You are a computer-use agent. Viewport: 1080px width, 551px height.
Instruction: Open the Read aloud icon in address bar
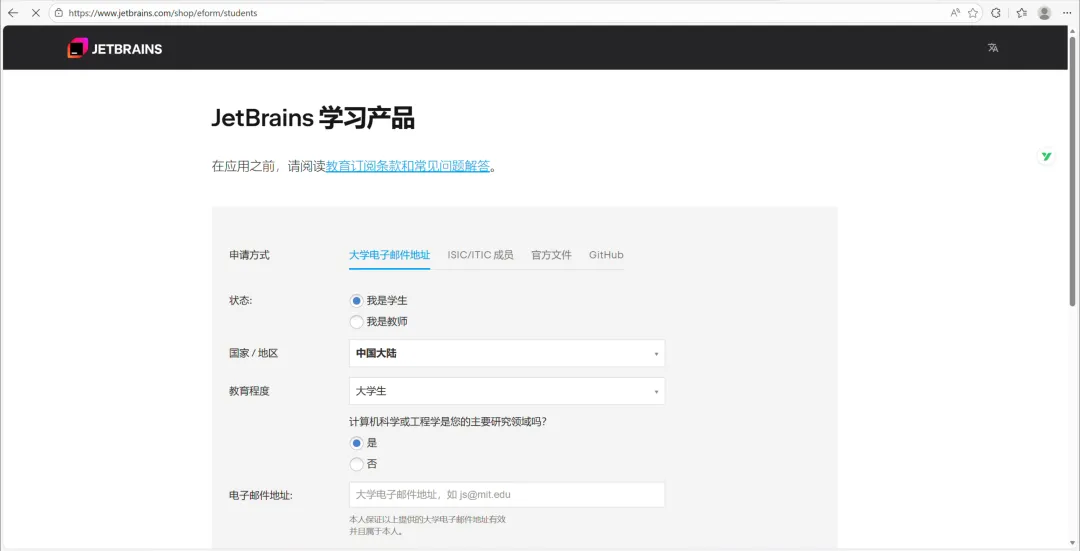point(955,12)
